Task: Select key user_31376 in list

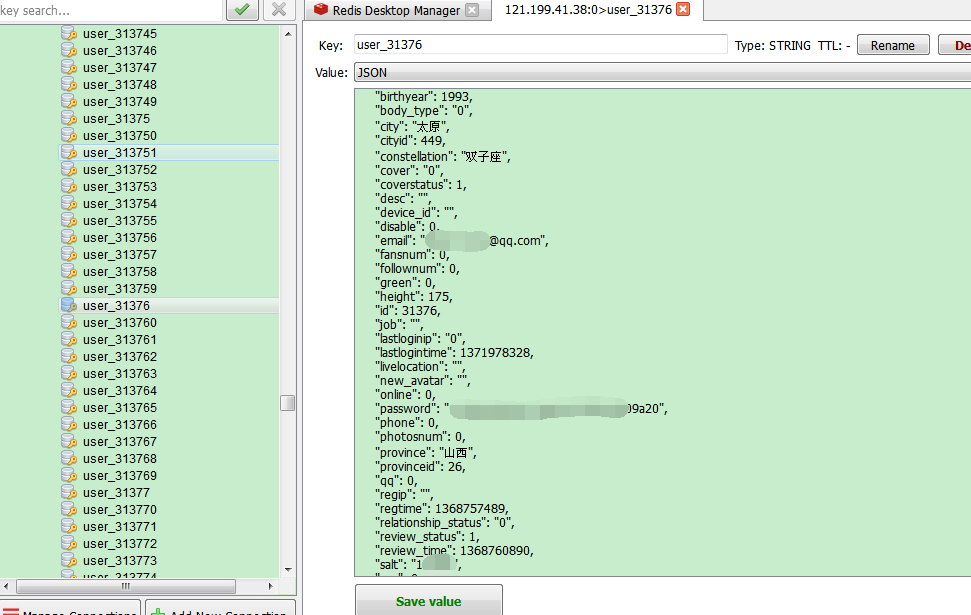Action: click(116, 306)
